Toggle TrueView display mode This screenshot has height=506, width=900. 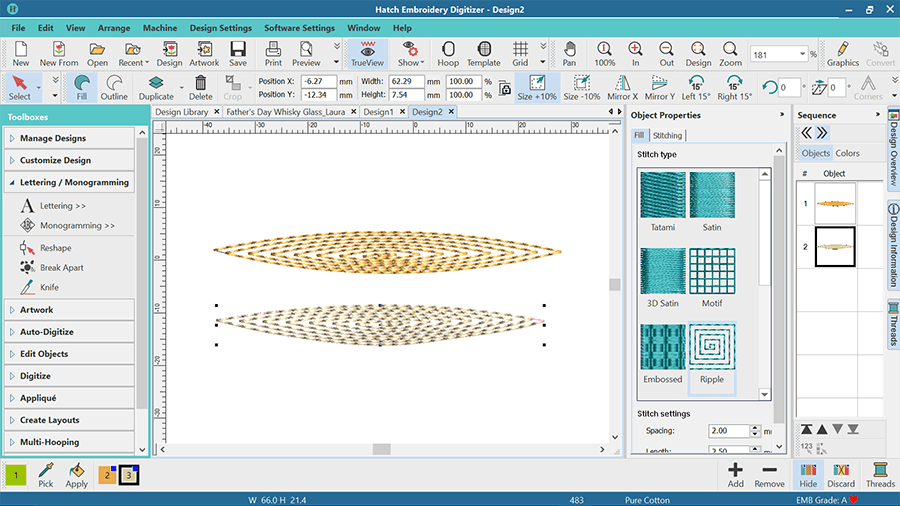(369, 54)
